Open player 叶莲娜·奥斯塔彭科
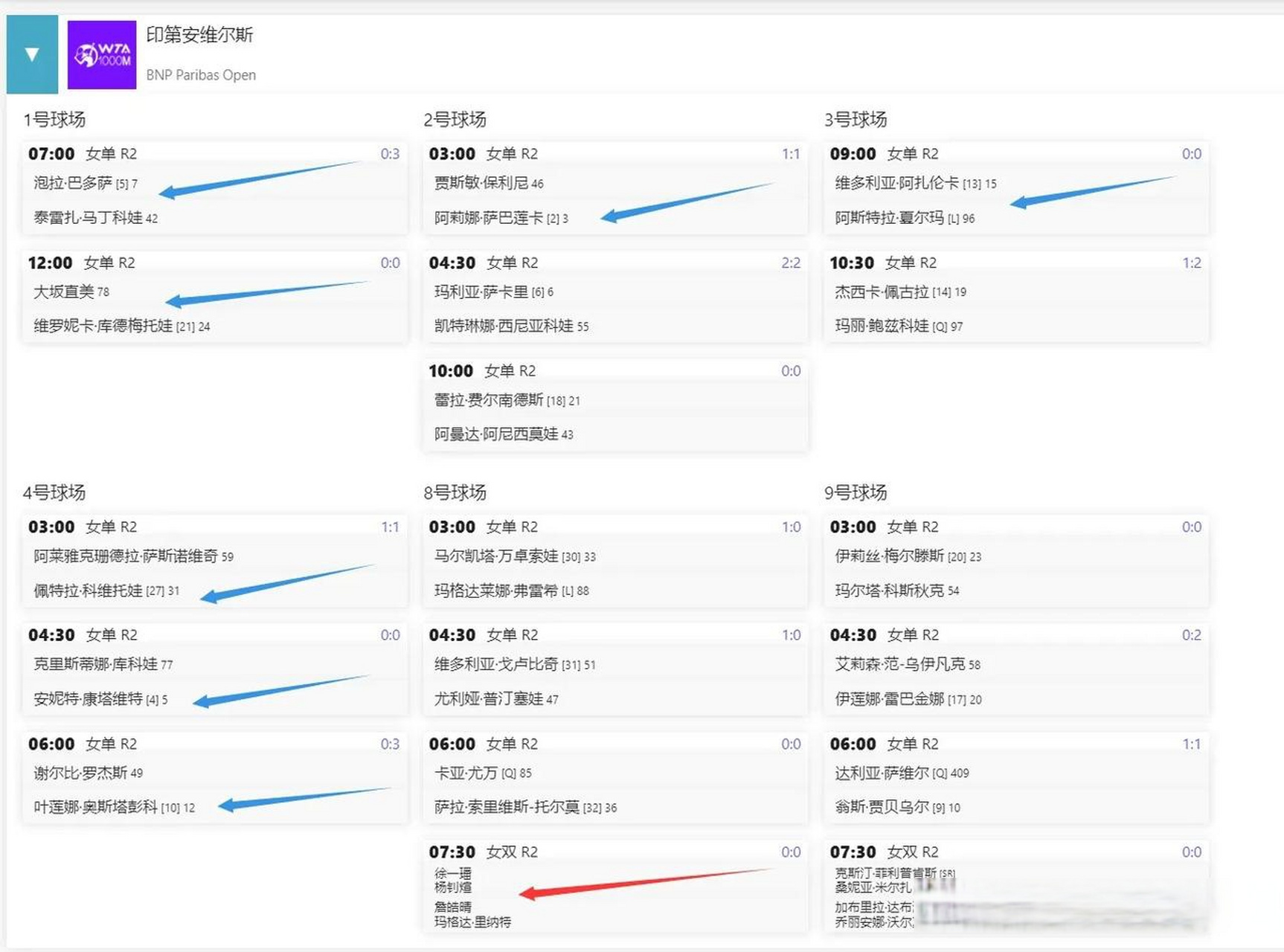The width and height of the screenshot is (1284, 952). tap(95, 807)
